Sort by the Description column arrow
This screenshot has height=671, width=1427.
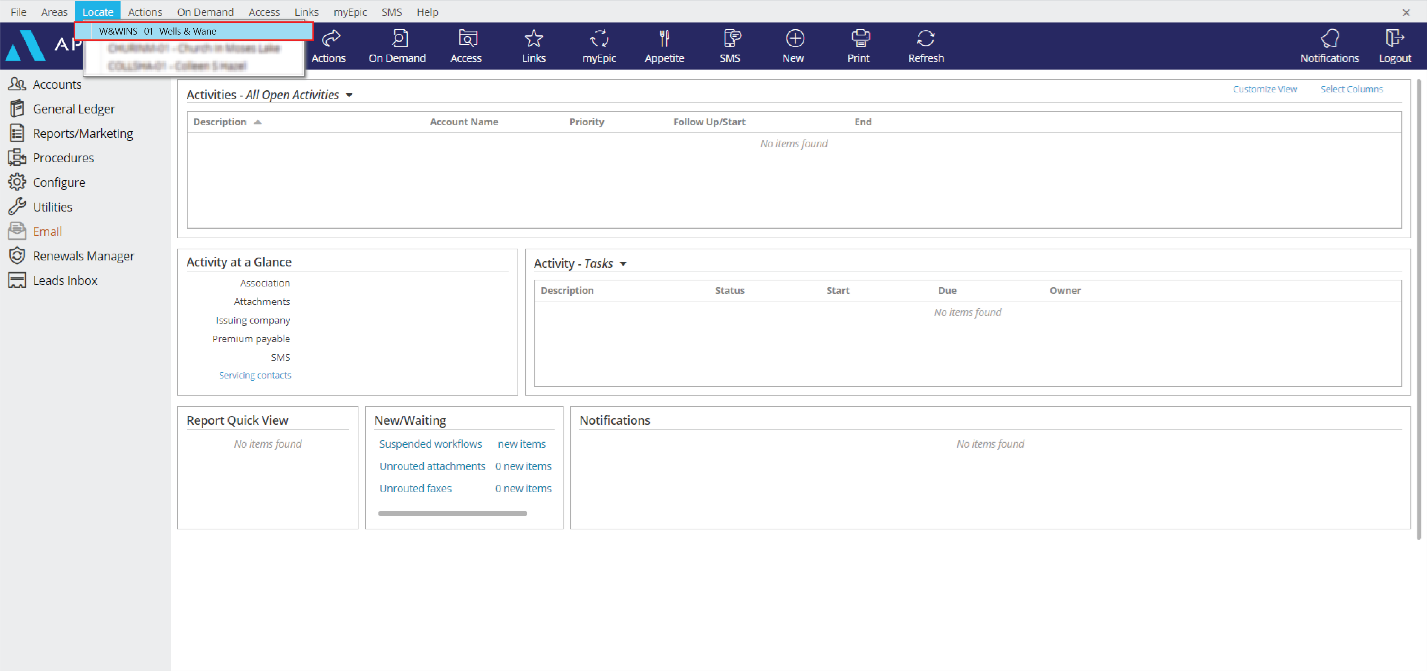[258, 122]
